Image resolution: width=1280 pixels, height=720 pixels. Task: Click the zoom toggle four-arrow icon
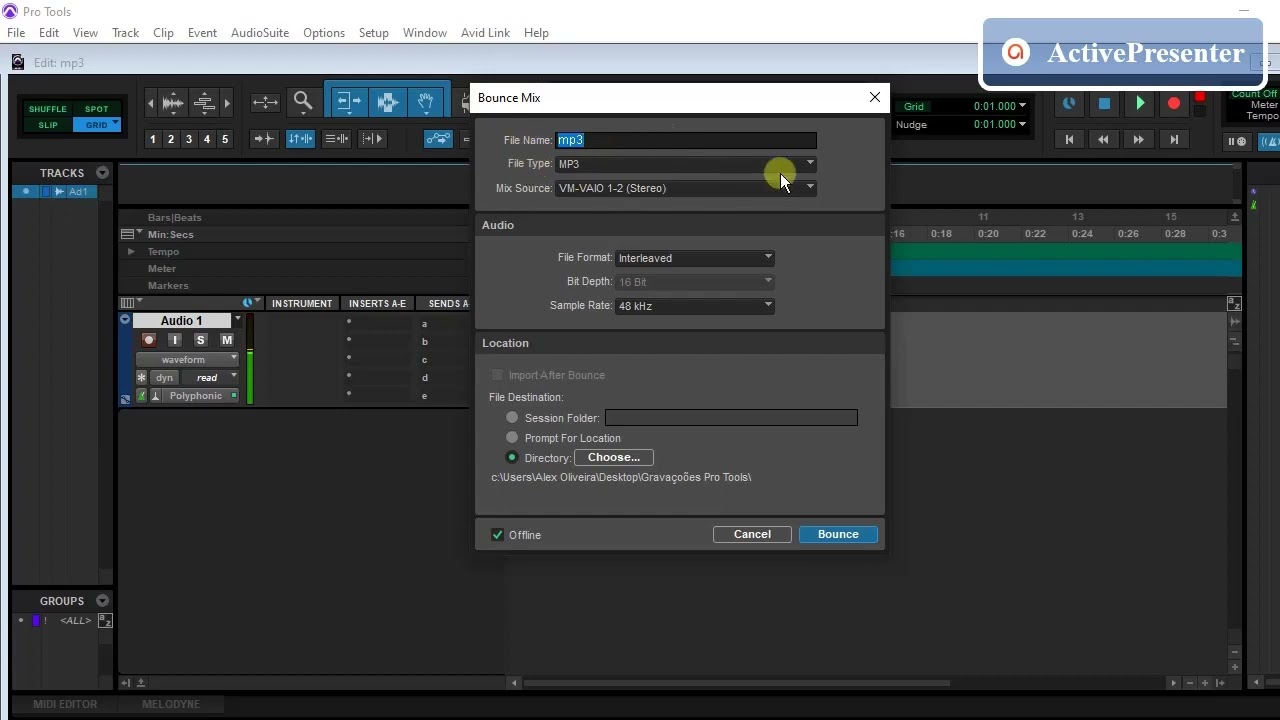click(265, 101)
